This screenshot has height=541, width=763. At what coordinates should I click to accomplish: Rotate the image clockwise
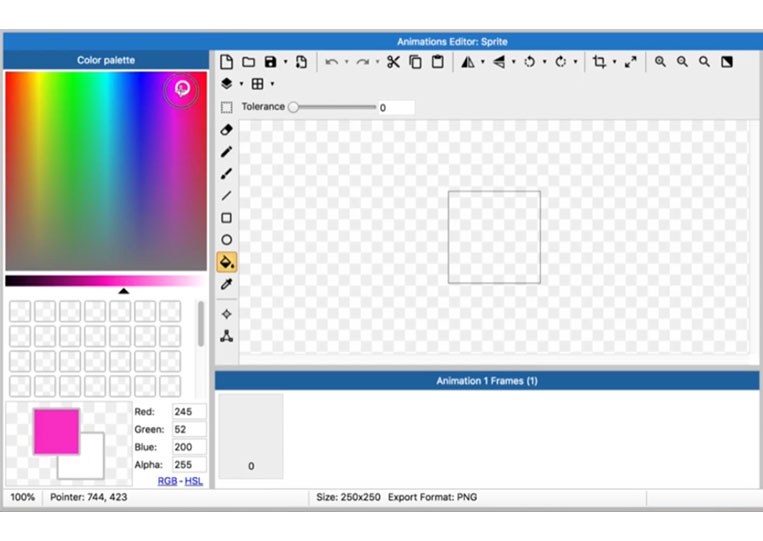pyautogui.click(x=561, y=62)
